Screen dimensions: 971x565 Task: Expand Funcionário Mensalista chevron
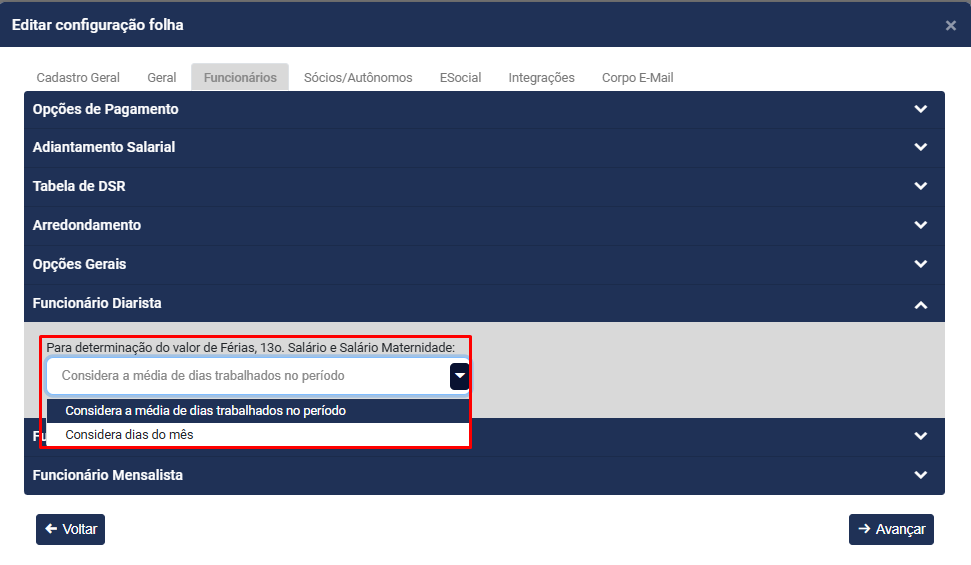pyautogui.click(x=921, y=475)
